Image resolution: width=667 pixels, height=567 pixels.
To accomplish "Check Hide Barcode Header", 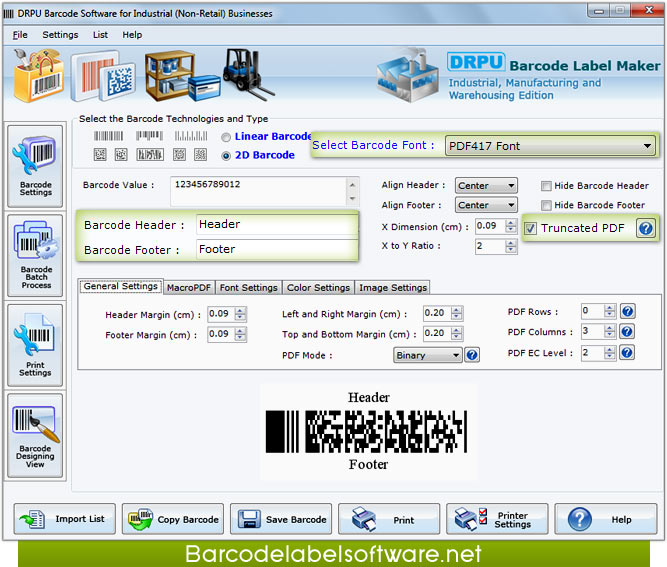I will point(546,186).
